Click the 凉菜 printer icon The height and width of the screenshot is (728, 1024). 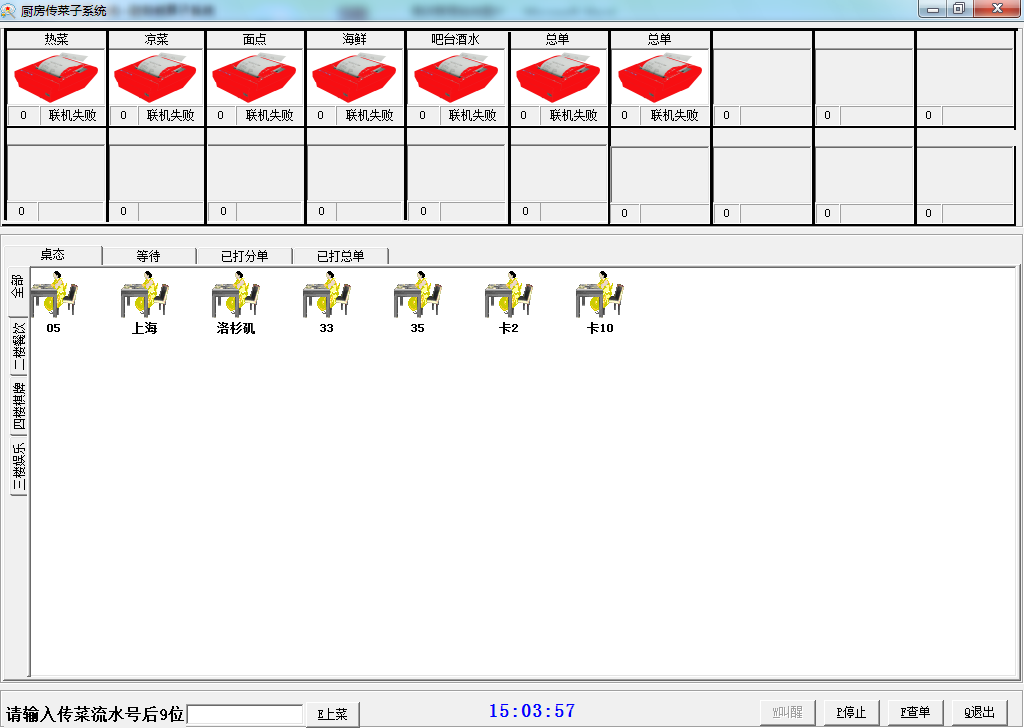pyautogui.click(x=156, y=77)
